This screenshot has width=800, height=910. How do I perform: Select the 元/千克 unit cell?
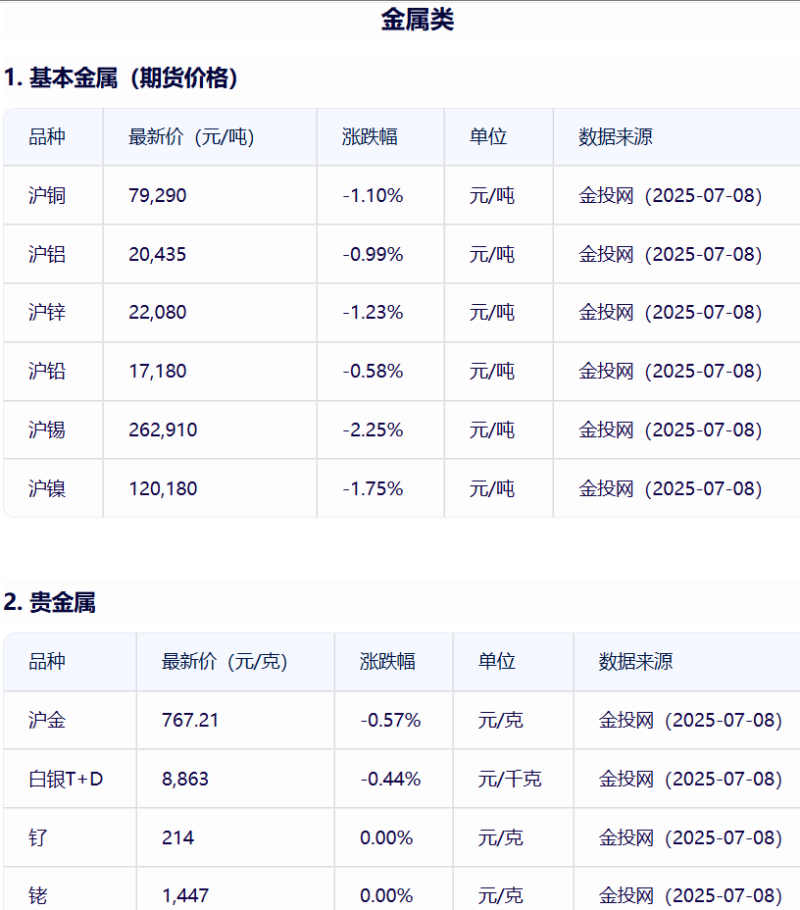(x=509, y=779)
